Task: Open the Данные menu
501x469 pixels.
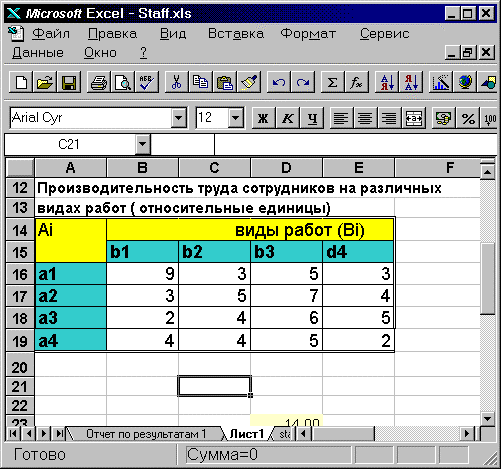Action: [38, 53]
